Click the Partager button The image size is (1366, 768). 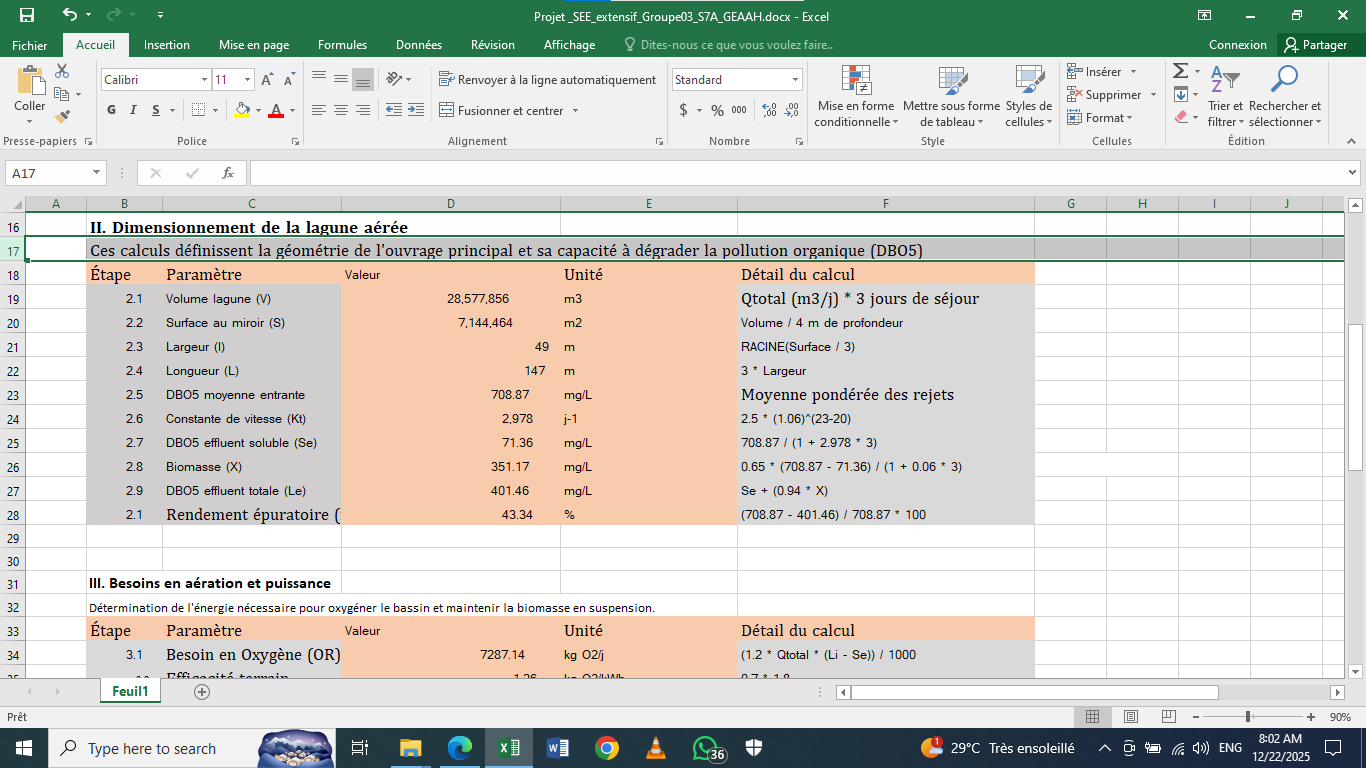tap(1316, 45)
